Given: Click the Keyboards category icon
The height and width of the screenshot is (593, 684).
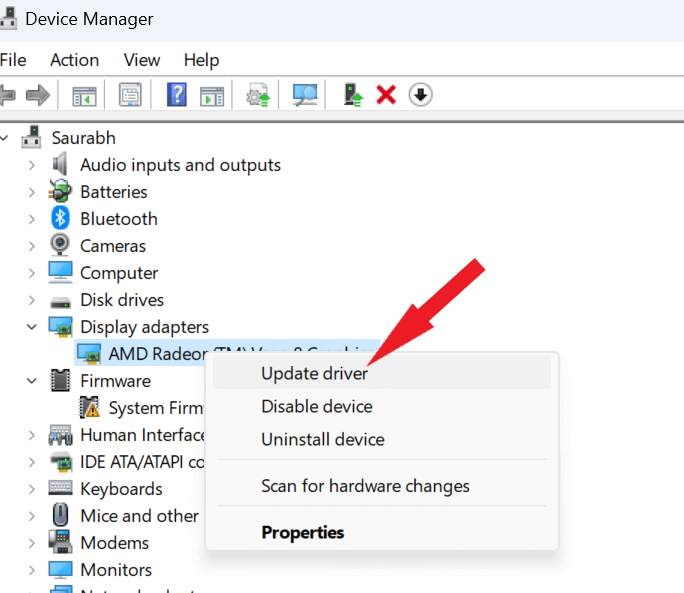Looking at the screenshot, I should (60, 487).
